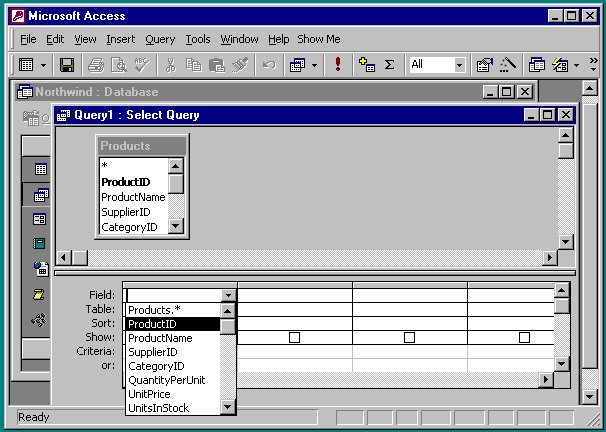Image resolution: width=606 pixels, height=432 pixels.
Task: Choose UnitsInStock from the field dropdown
Action: point(173,408)
